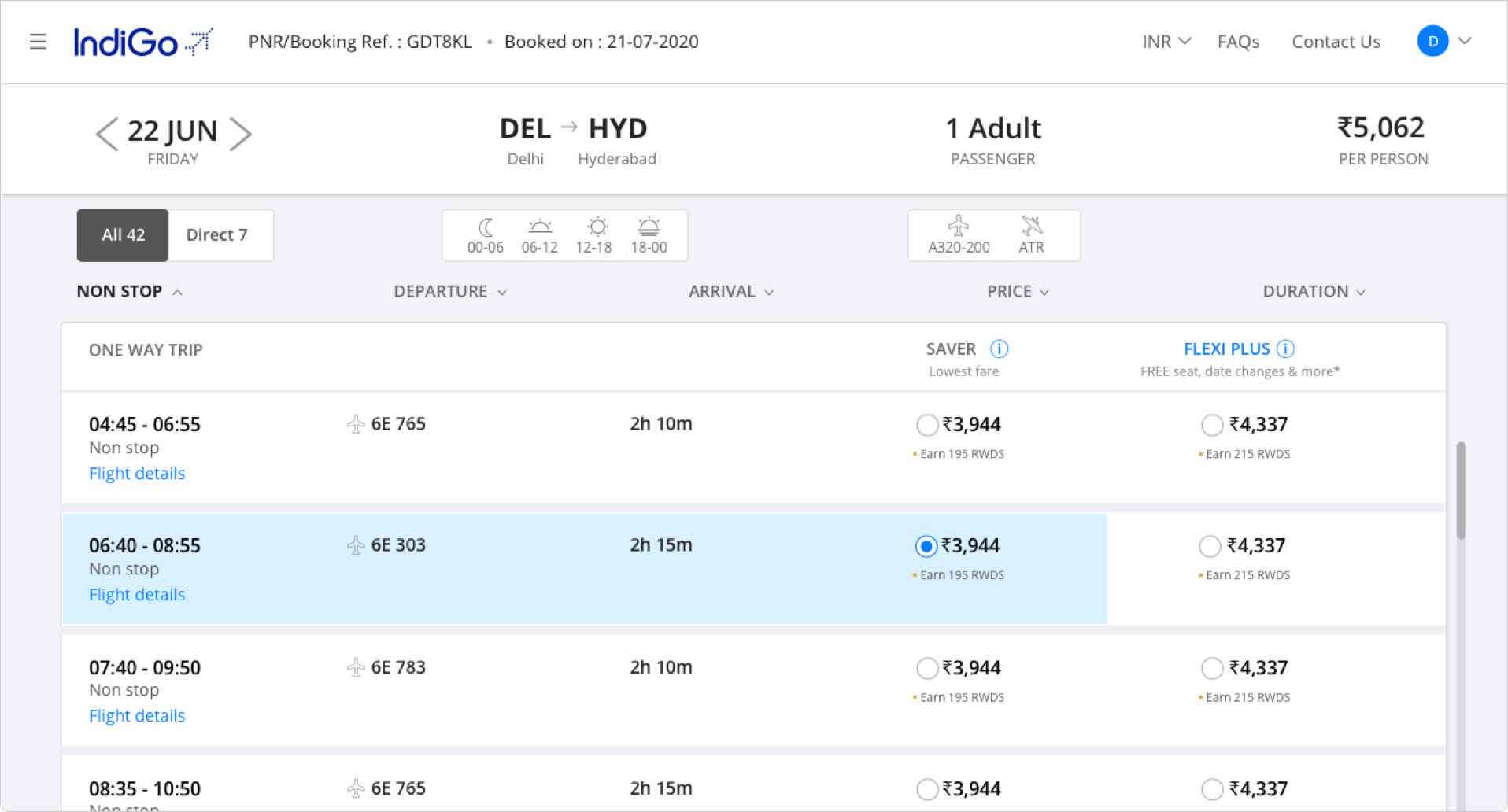1508x812 pixels.
Task: Open the Contact Us page
Action: point(1336,42)
